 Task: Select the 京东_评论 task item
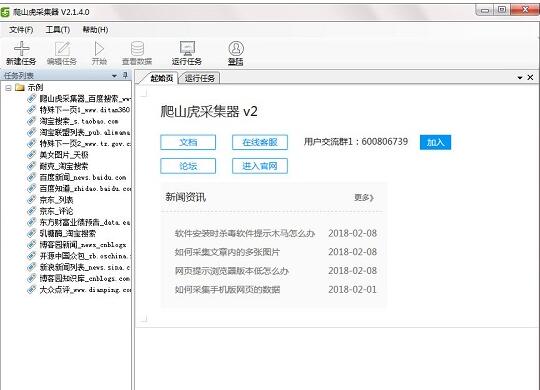[56, 211]
